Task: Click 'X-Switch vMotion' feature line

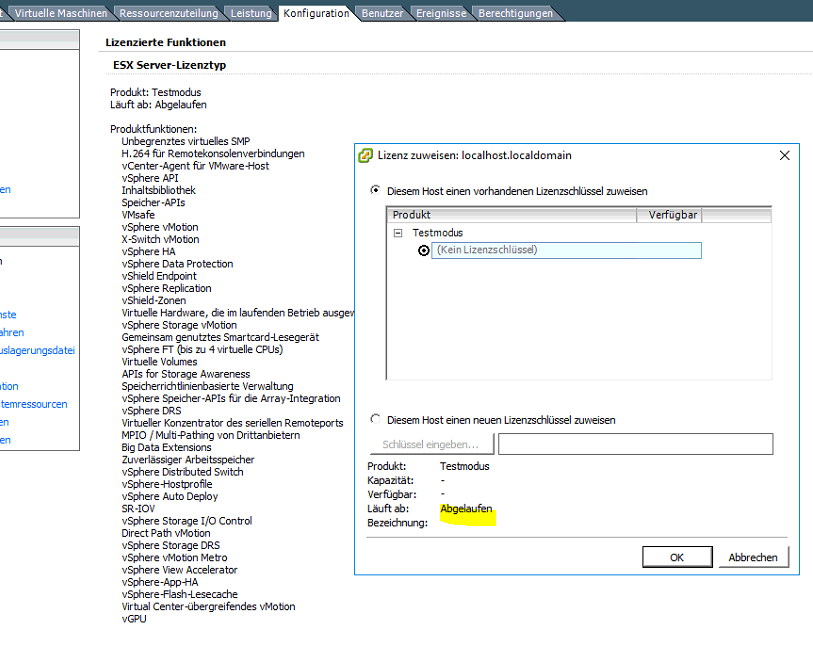Action: pyautogui.click(x=160, y=239)
